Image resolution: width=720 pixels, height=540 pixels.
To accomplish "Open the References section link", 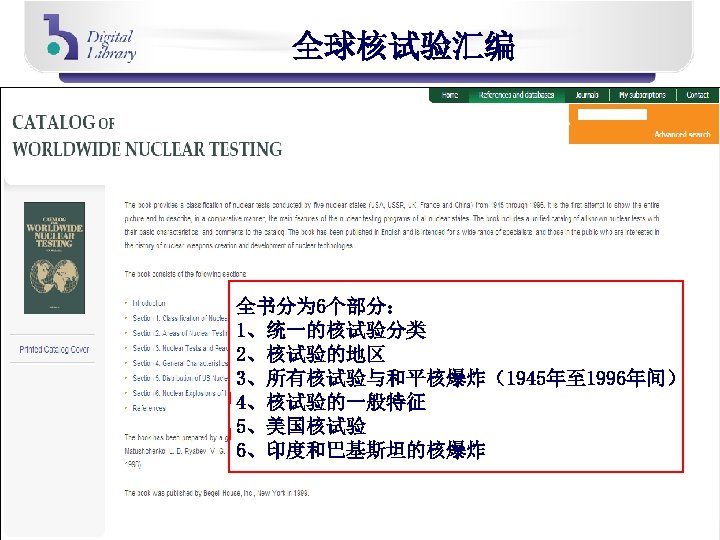I will [x=149, y=408].
